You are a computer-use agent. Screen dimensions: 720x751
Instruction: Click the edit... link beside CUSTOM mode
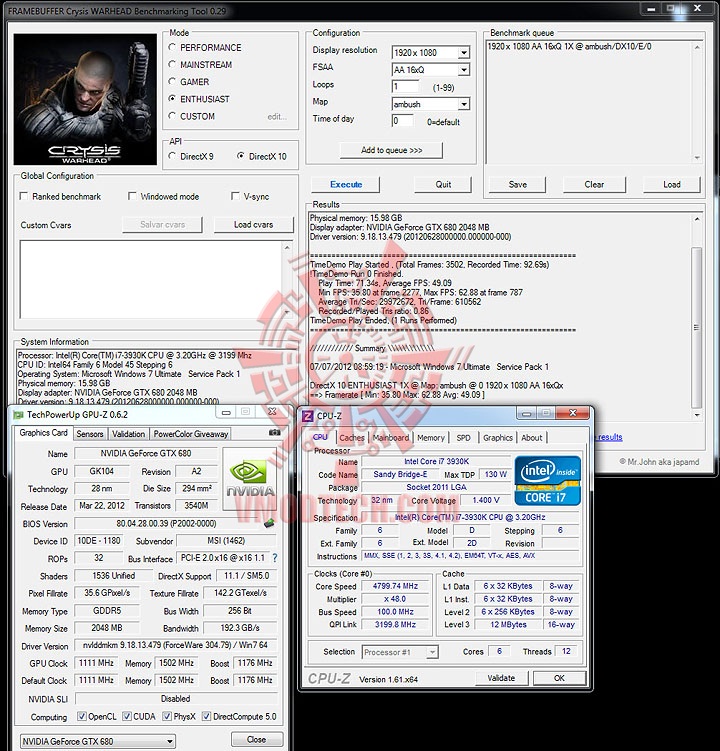click(277, 116)
